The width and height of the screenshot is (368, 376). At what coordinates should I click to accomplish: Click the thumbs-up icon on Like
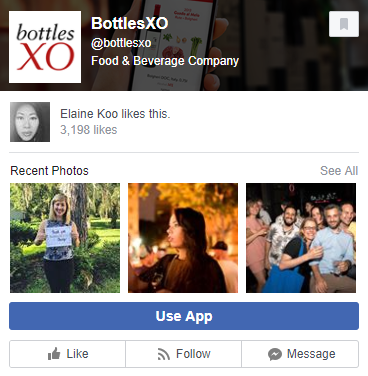[54, 354]
